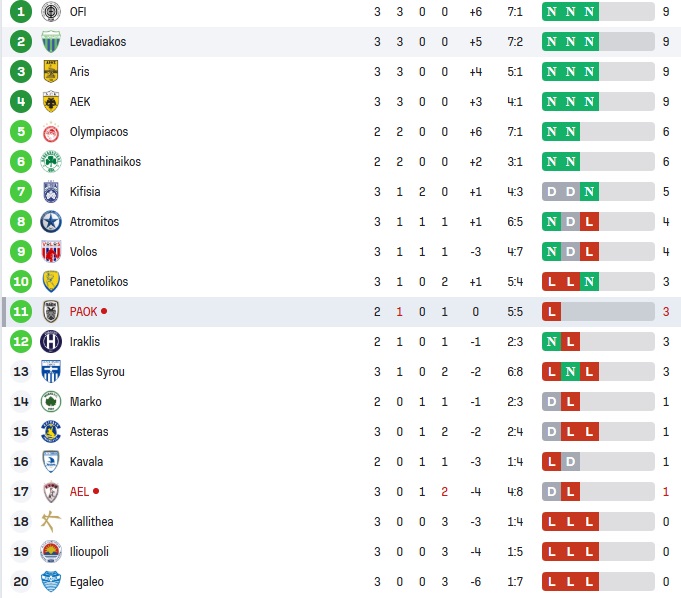
Task: Select the Panetolikos team name
Action: point(99,282)
